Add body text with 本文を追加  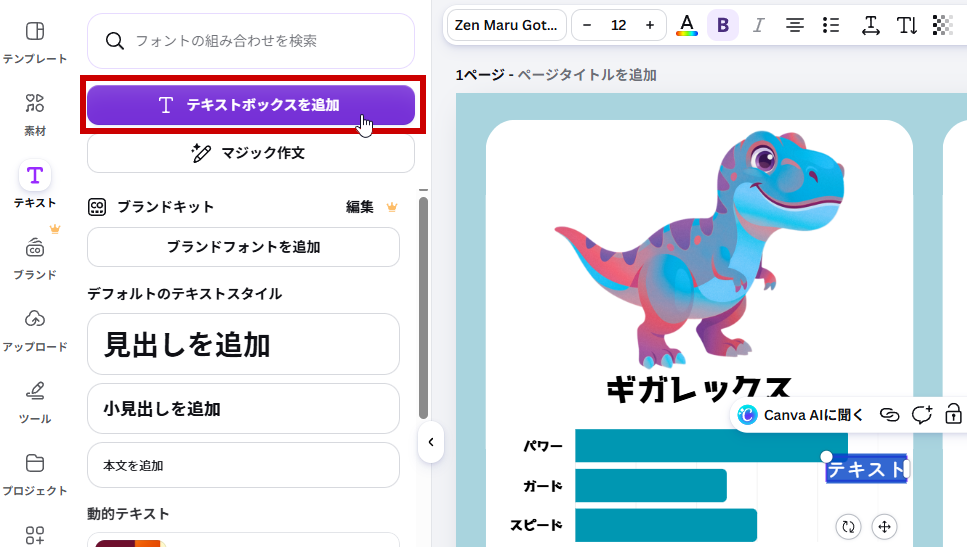[x=244, y=465]
